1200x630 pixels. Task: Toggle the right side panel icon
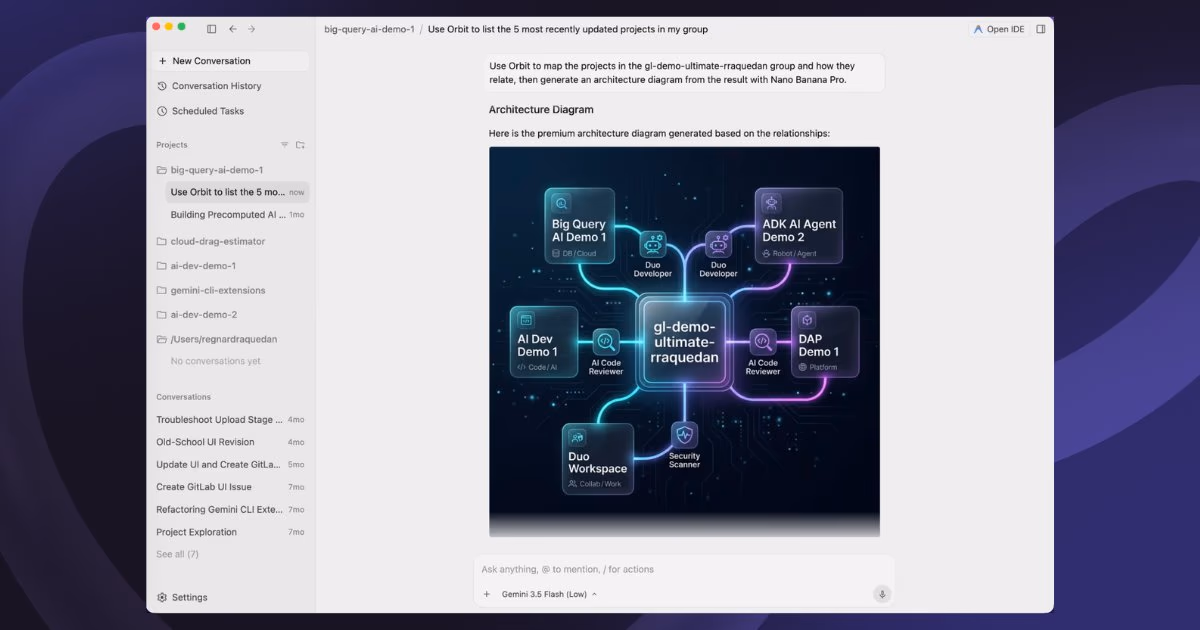1041,29
